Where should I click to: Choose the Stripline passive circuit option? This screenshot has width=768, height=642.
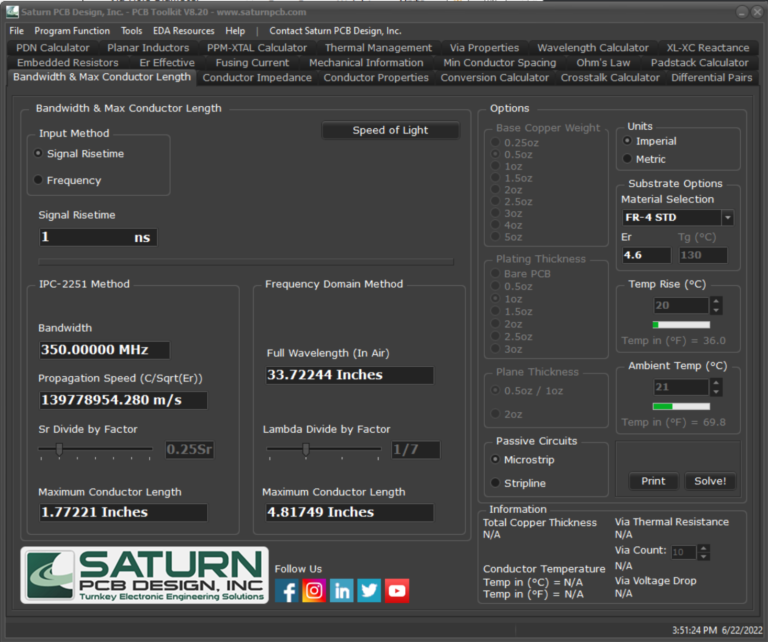[x=496, y=483]
